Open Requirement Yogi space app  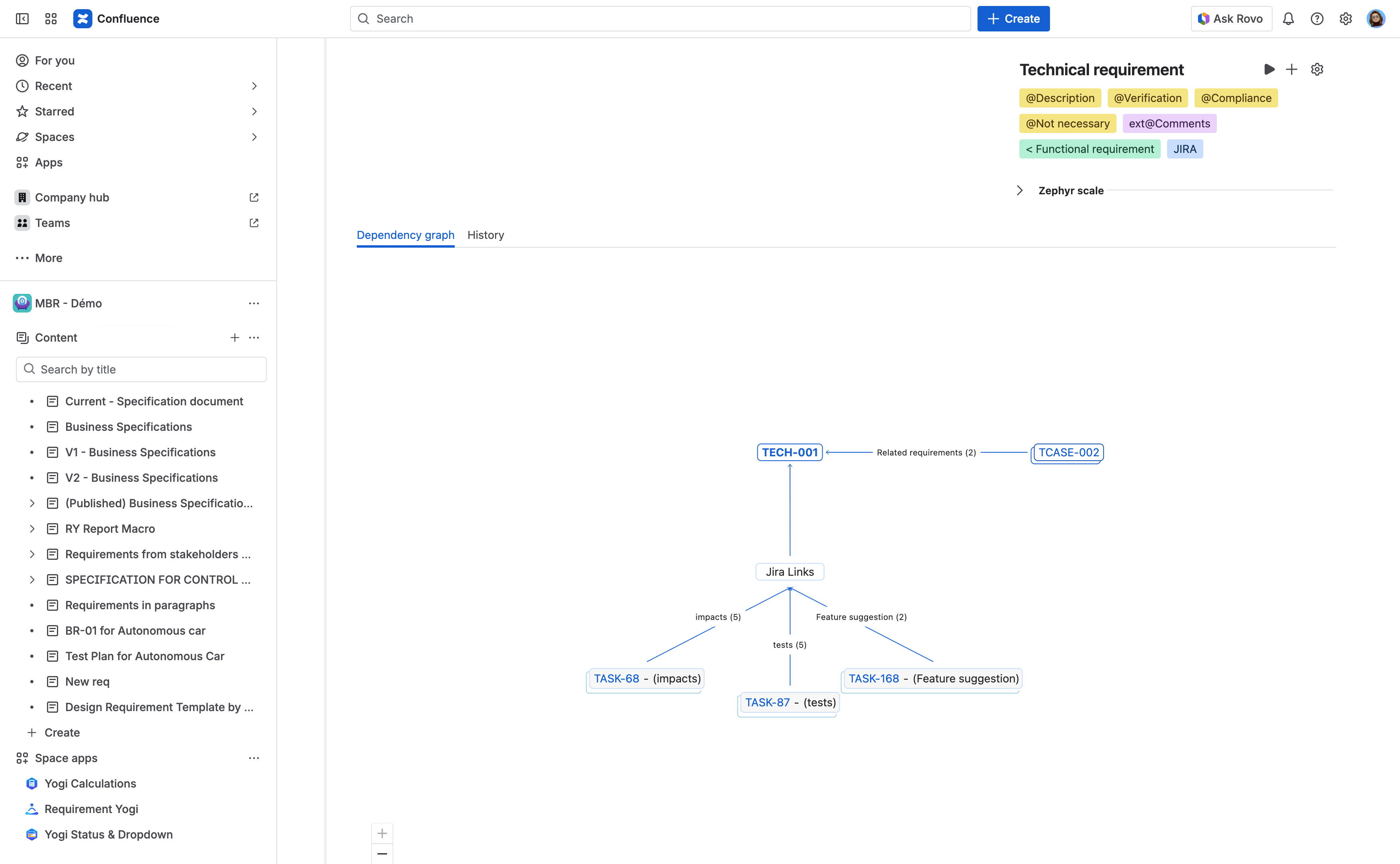pyautogui.click(x=92, y=809)
